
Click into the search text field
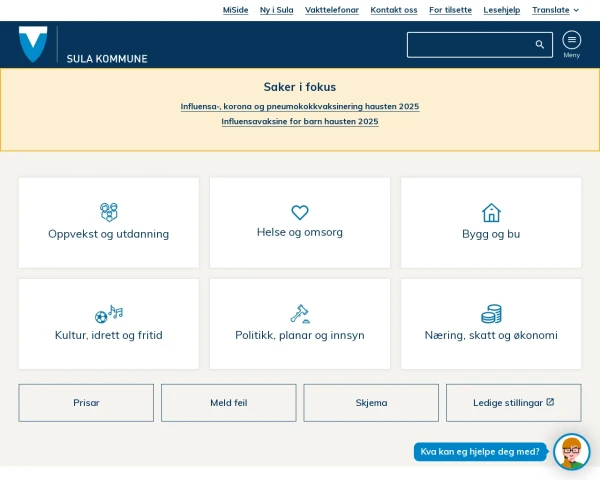pyautogui.click(x=468, y=45)
